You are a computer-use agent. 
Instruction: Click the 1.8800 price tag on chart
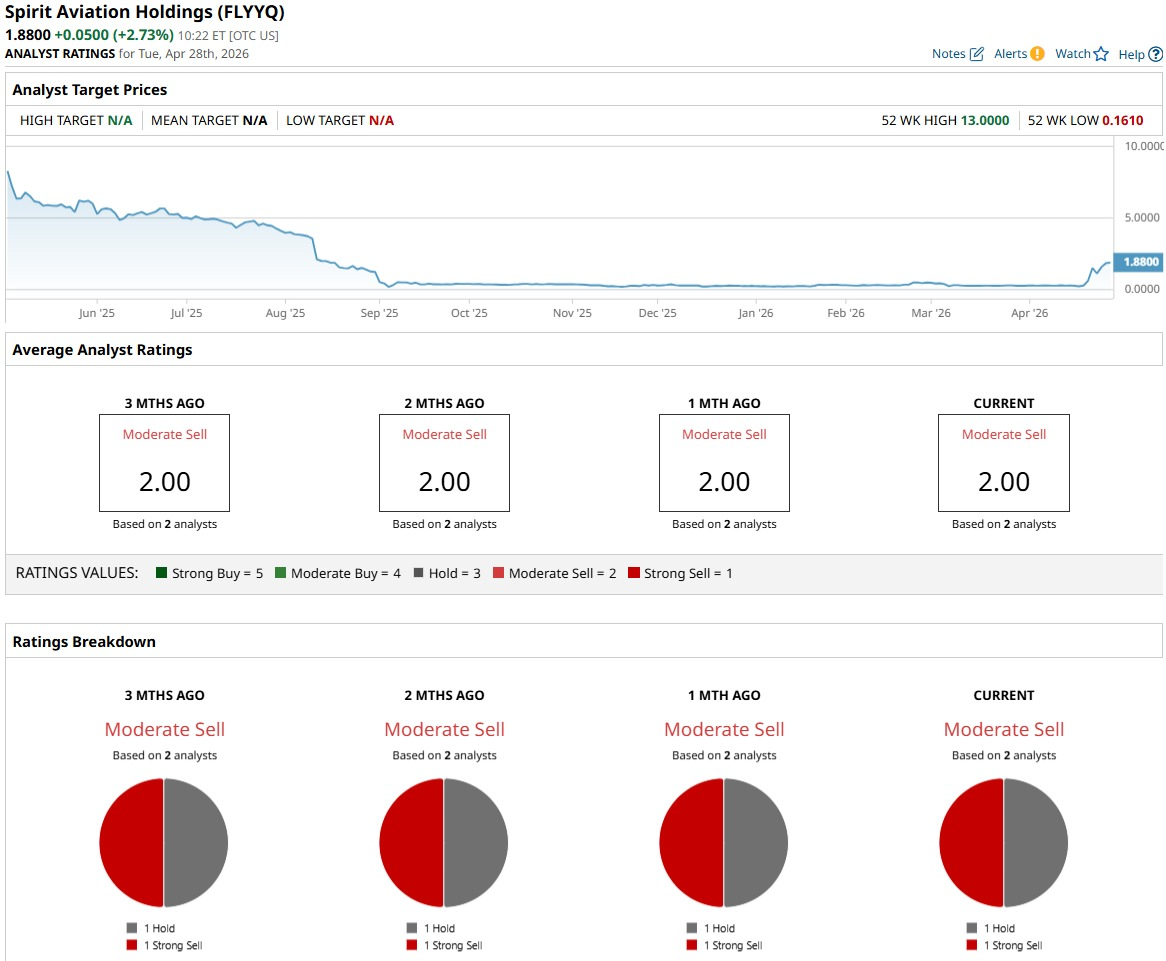click(1140, 262)
